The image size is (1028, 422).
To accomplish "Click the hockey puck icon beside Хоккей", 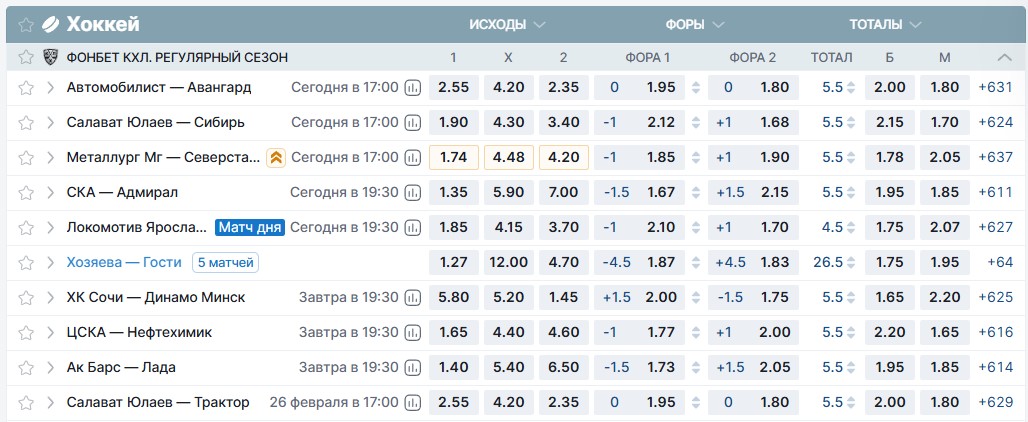I will click(x=50, y=24).
